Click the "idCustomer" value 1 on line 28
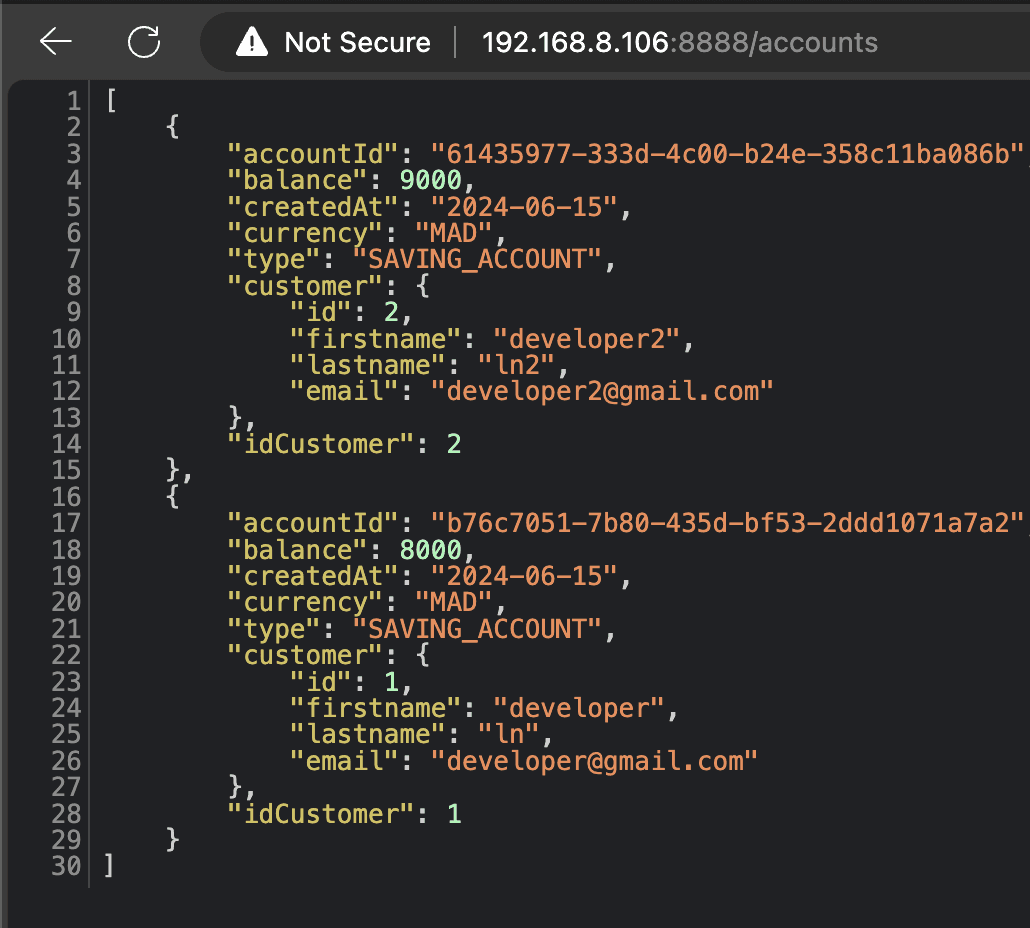Image resolution: width=1030 pixels, height=928 pixels. (454, 814)
